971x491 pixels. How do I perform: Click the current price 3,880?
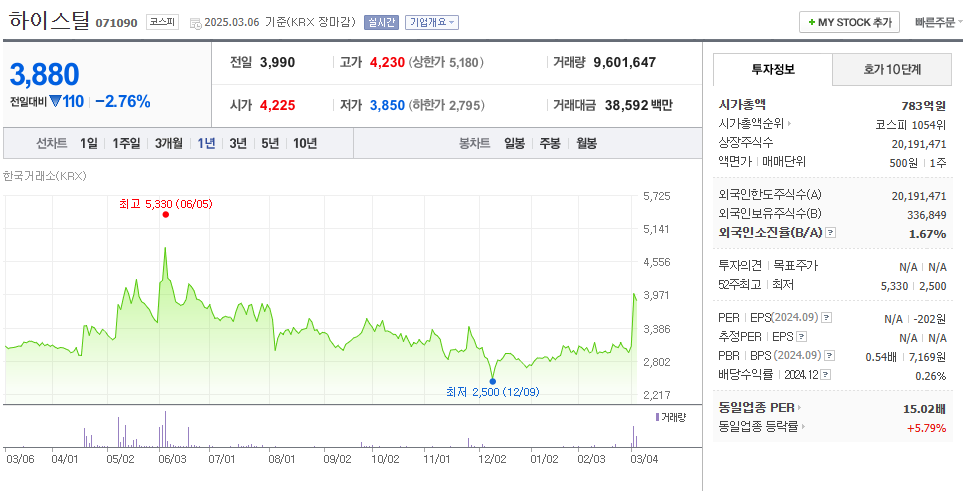(45, 75)
